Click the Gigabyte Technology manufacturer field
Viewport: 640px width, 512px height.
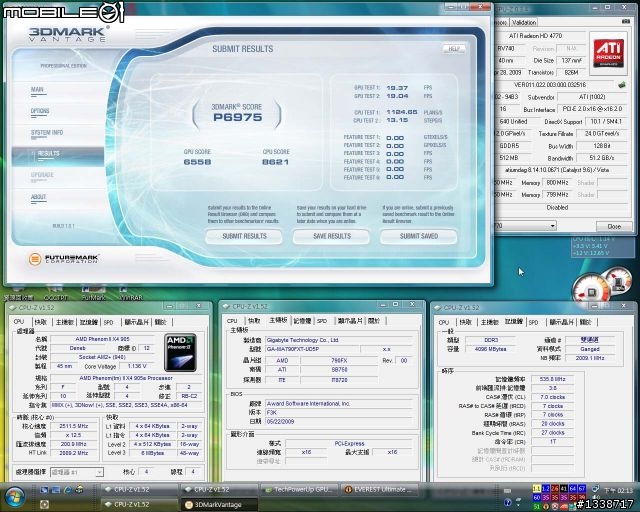338,340
